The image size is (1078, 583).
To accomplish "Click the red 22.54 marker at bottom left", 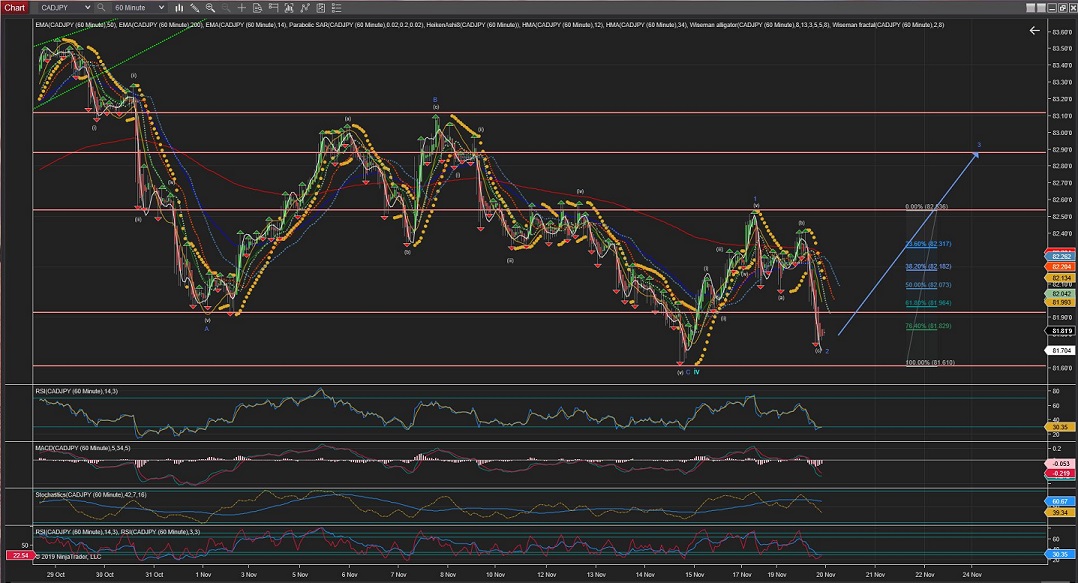I will pyautogui.click(x=19, y=556).
